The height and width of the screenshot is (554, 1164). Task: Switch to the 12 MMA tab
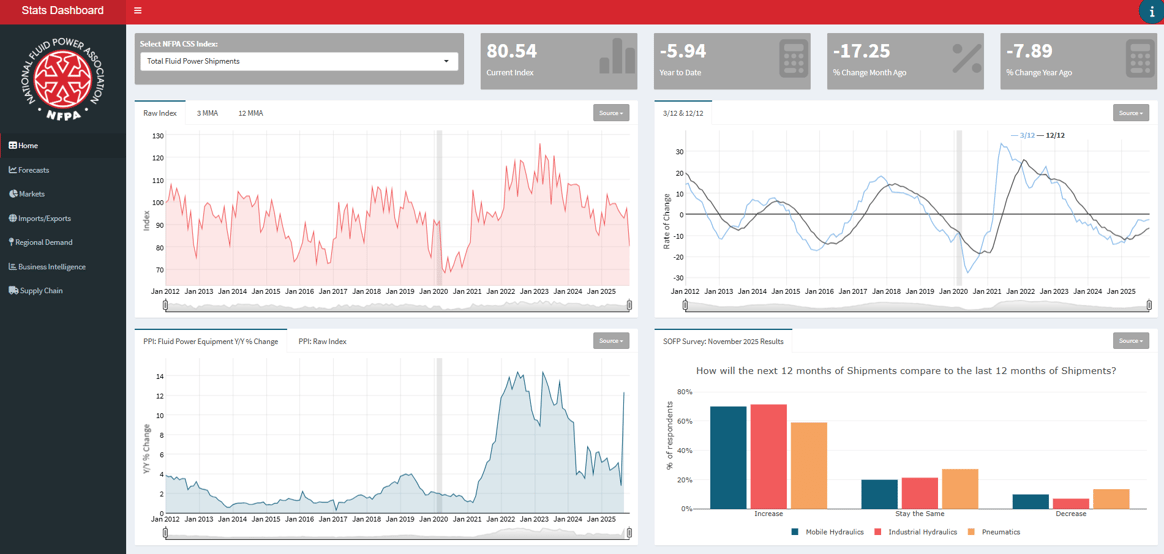250,113
